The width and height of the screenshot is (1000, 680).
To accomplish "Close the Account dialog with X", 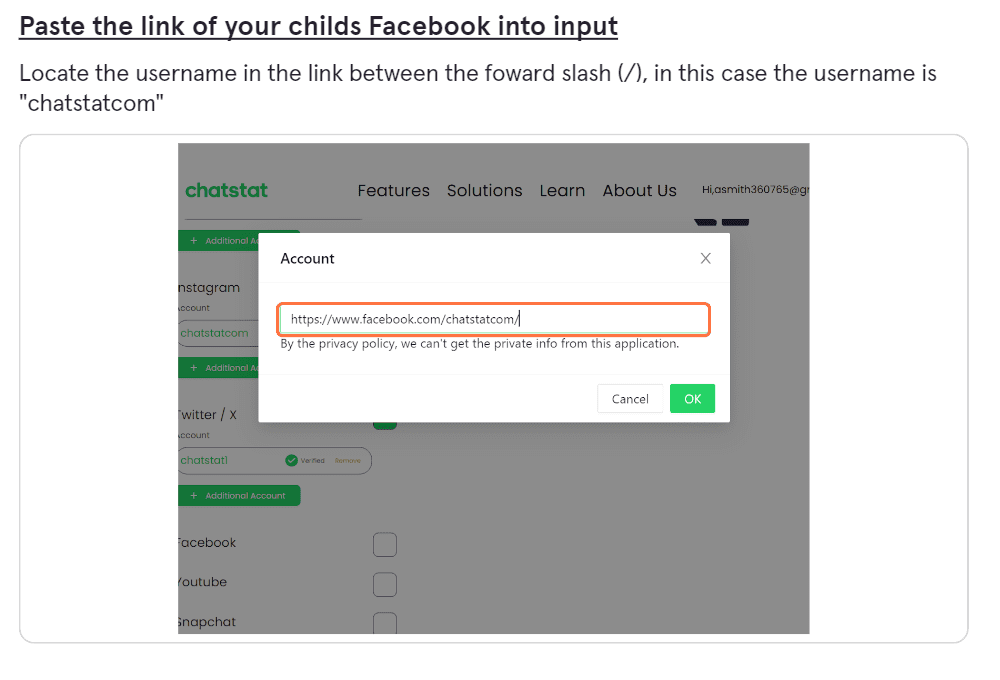I will [705, 258].
